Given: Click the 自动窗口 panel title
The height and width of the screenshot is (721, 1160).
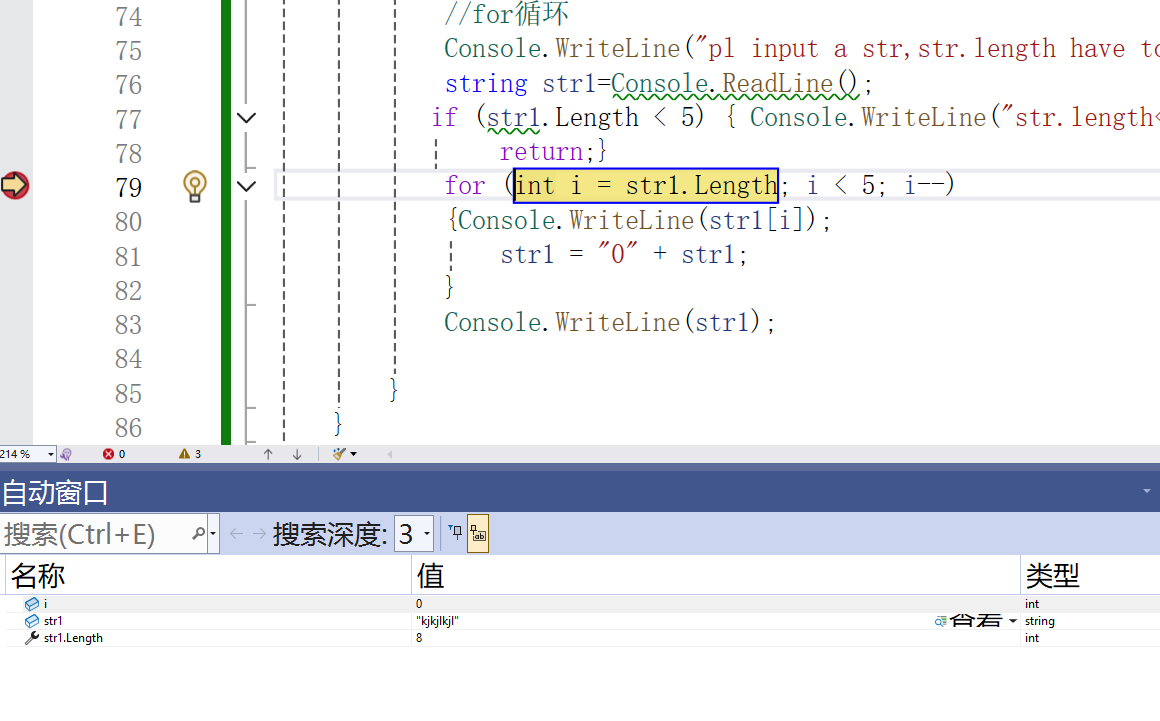Looking at the screenshot, I should pyautogui.click(x=55, y=492).
